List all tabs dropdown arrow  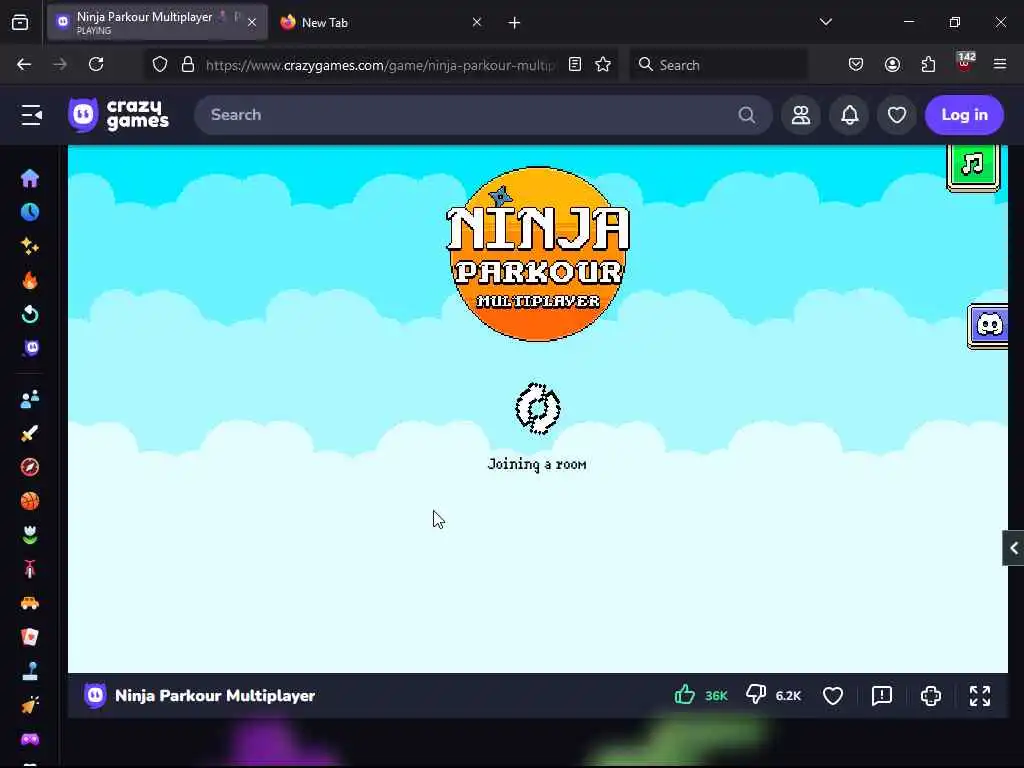pos(825,22)
